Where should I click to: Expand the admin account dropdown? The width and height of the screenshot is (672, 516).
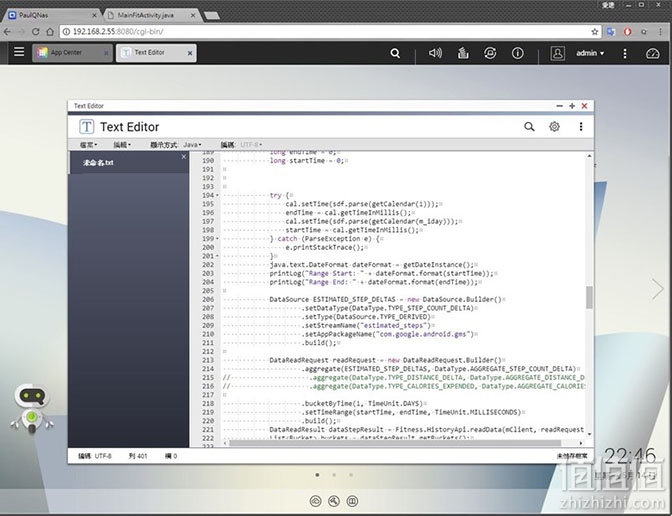tap(590, 53)
